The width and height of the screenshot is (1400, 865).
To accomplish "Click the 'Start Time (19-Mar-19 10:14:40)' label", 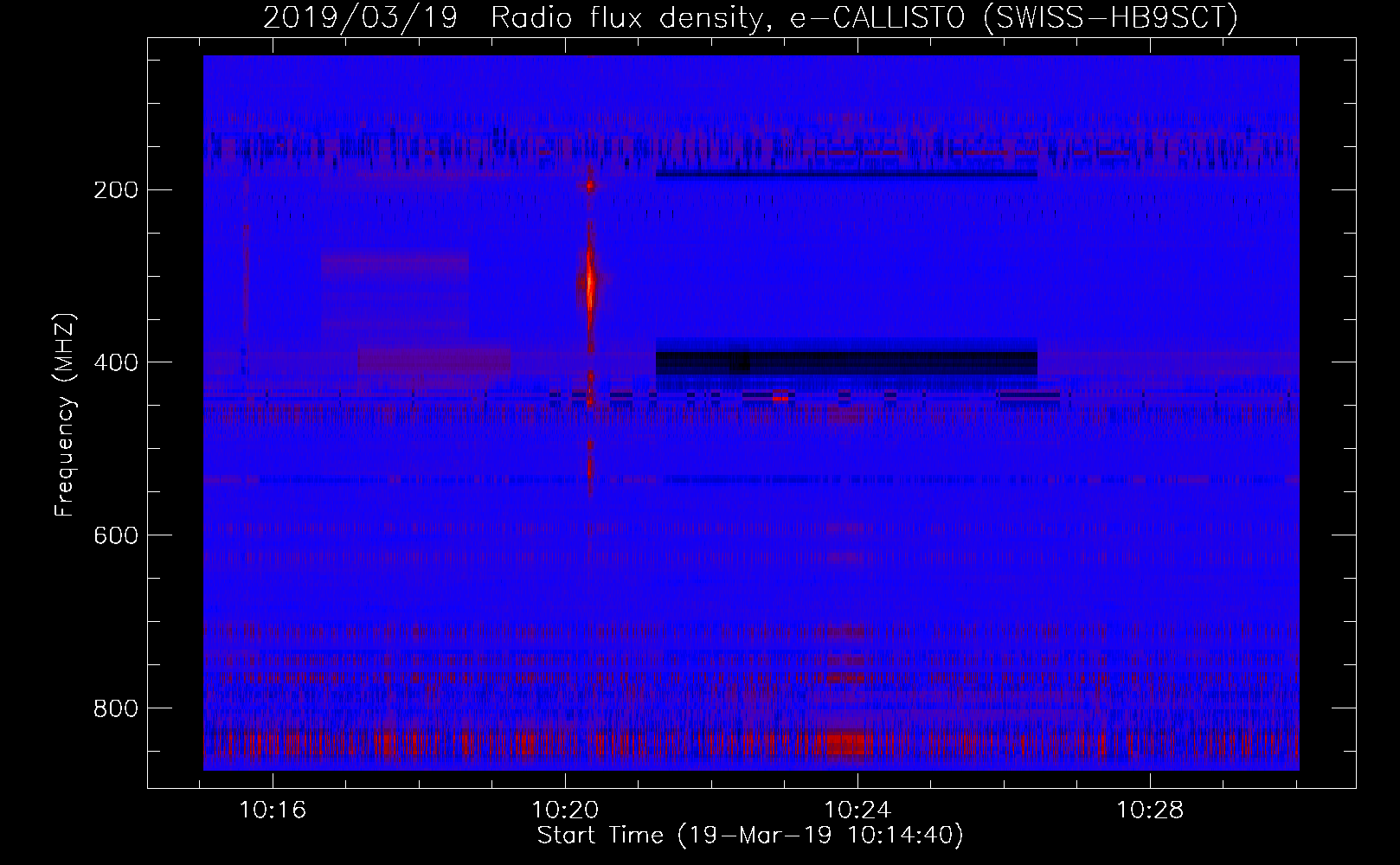I will (x=750, y=836).
